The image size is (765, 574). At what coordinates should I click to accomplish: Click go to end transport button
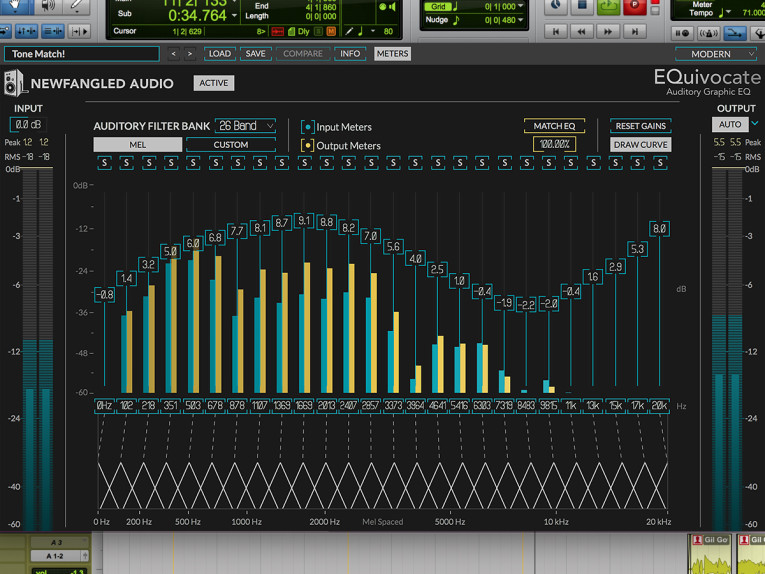tap(634, 32)
